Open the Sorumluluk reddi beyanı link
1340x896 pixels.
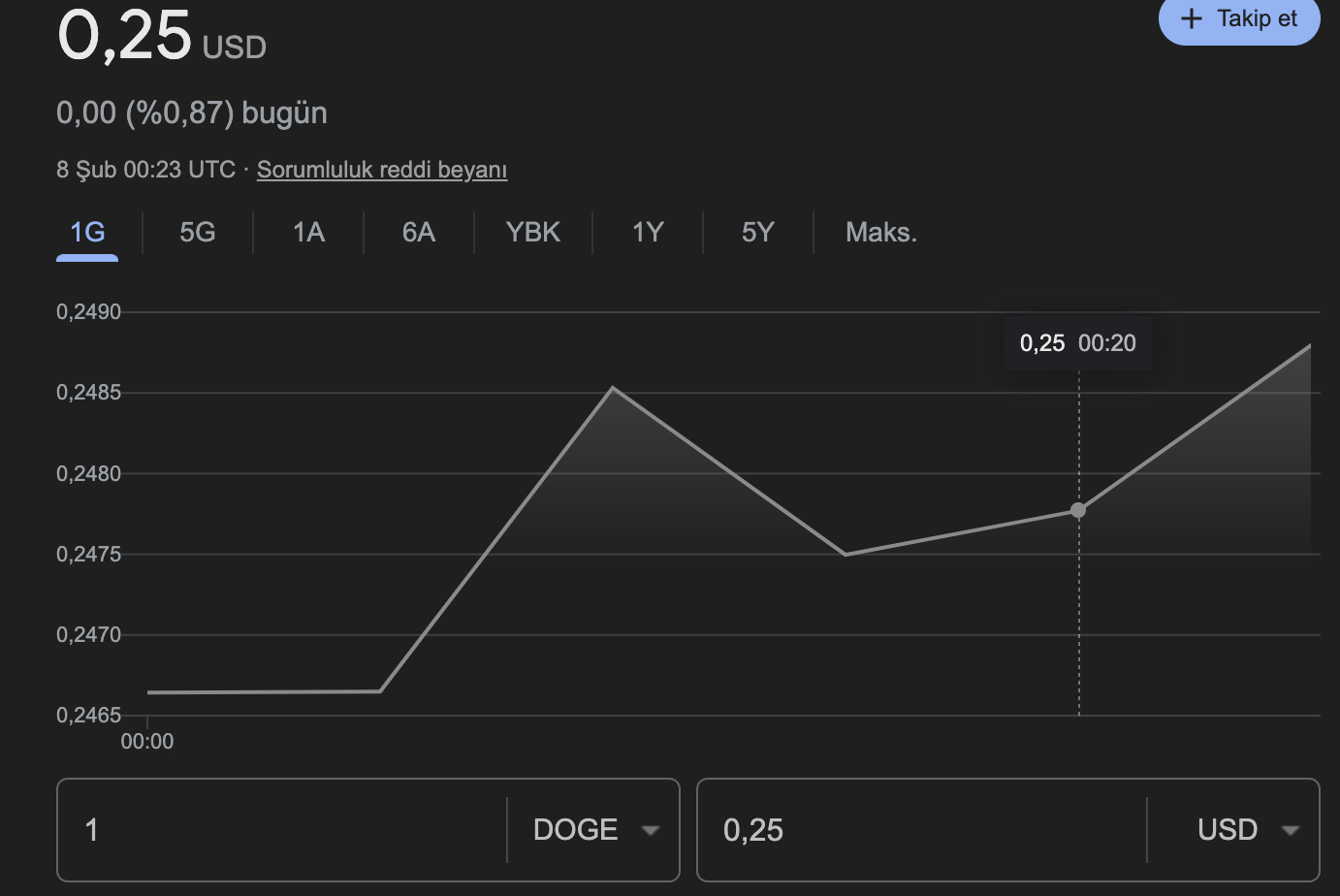(x=382, y=170)
